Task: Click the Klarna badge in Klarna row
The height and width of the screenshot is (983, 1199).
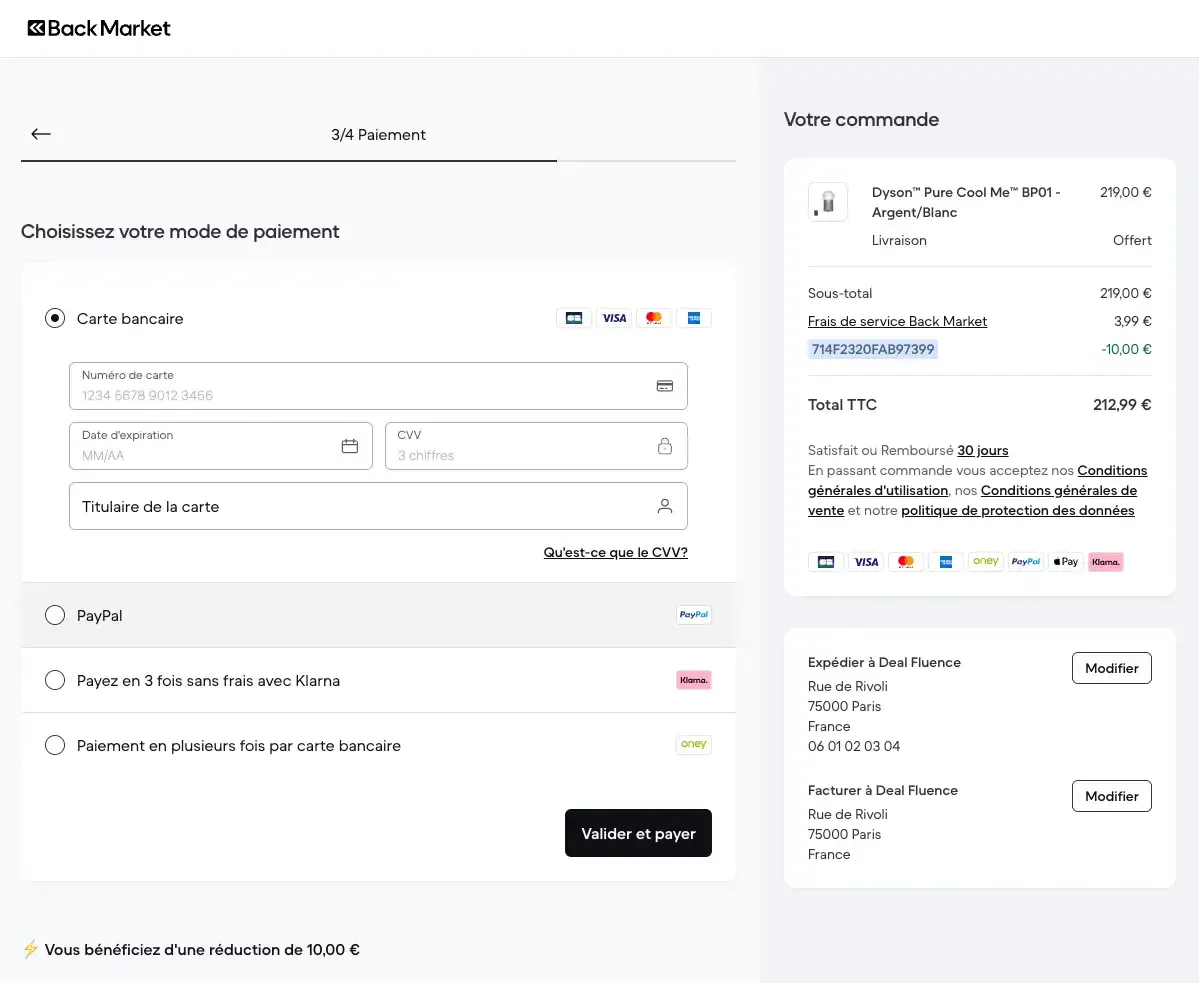Action: pyautogui.click(x=694, y=680)
